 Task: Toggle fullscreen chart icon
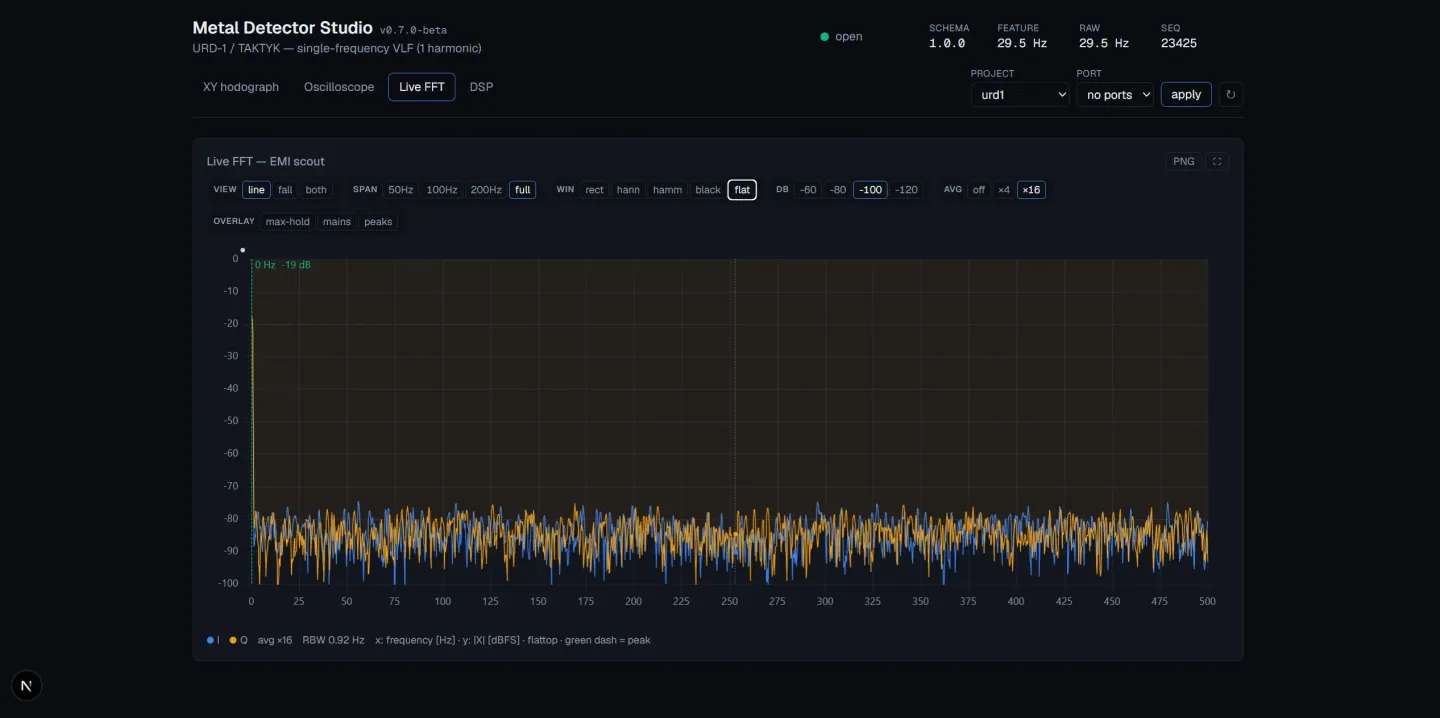click(x=1217, y=161)
